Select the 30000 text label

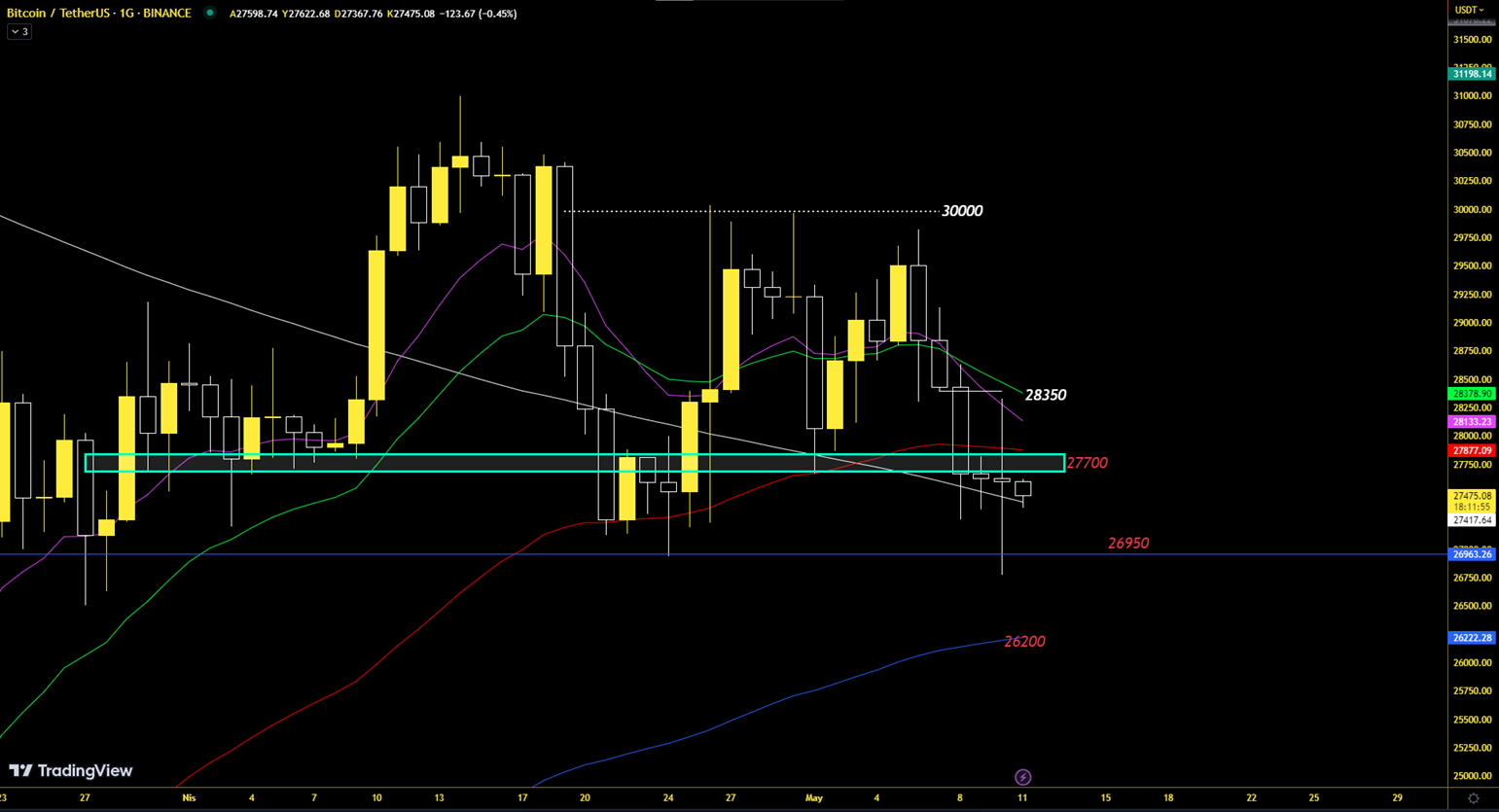[x=961, y=211]
